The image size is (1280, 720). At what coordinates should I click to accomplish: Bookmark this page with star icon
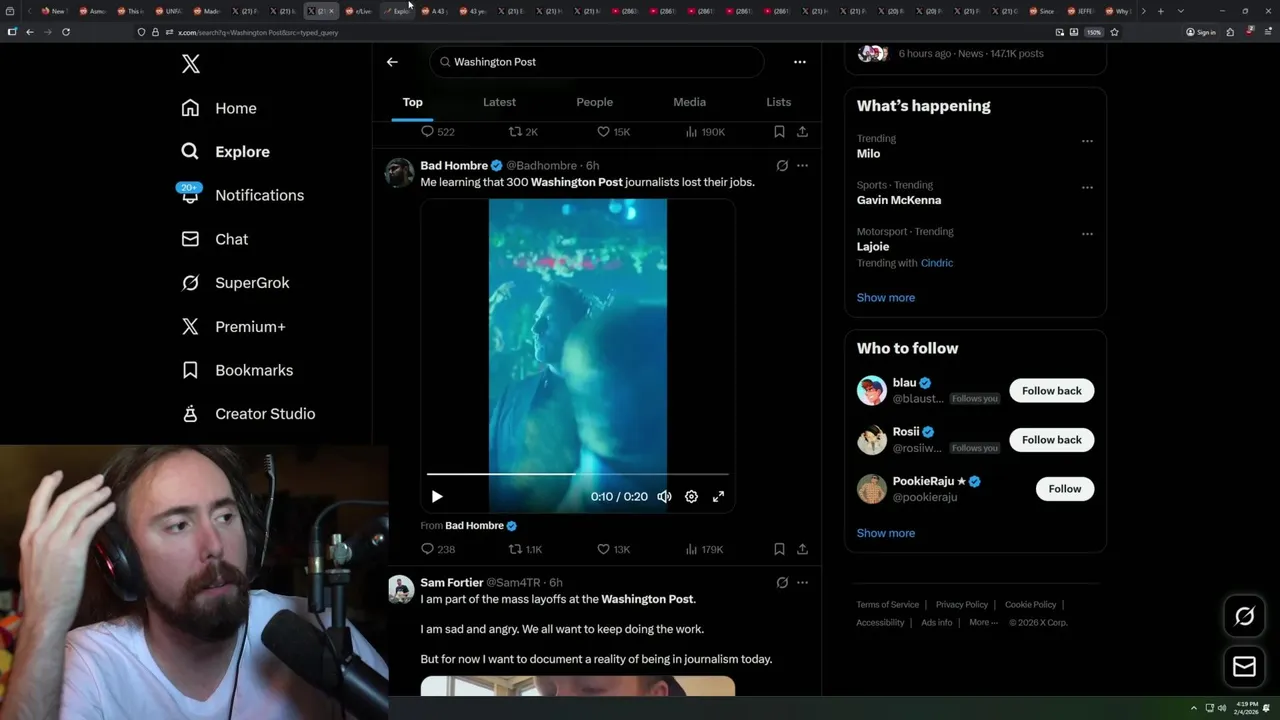(1114, 32)
